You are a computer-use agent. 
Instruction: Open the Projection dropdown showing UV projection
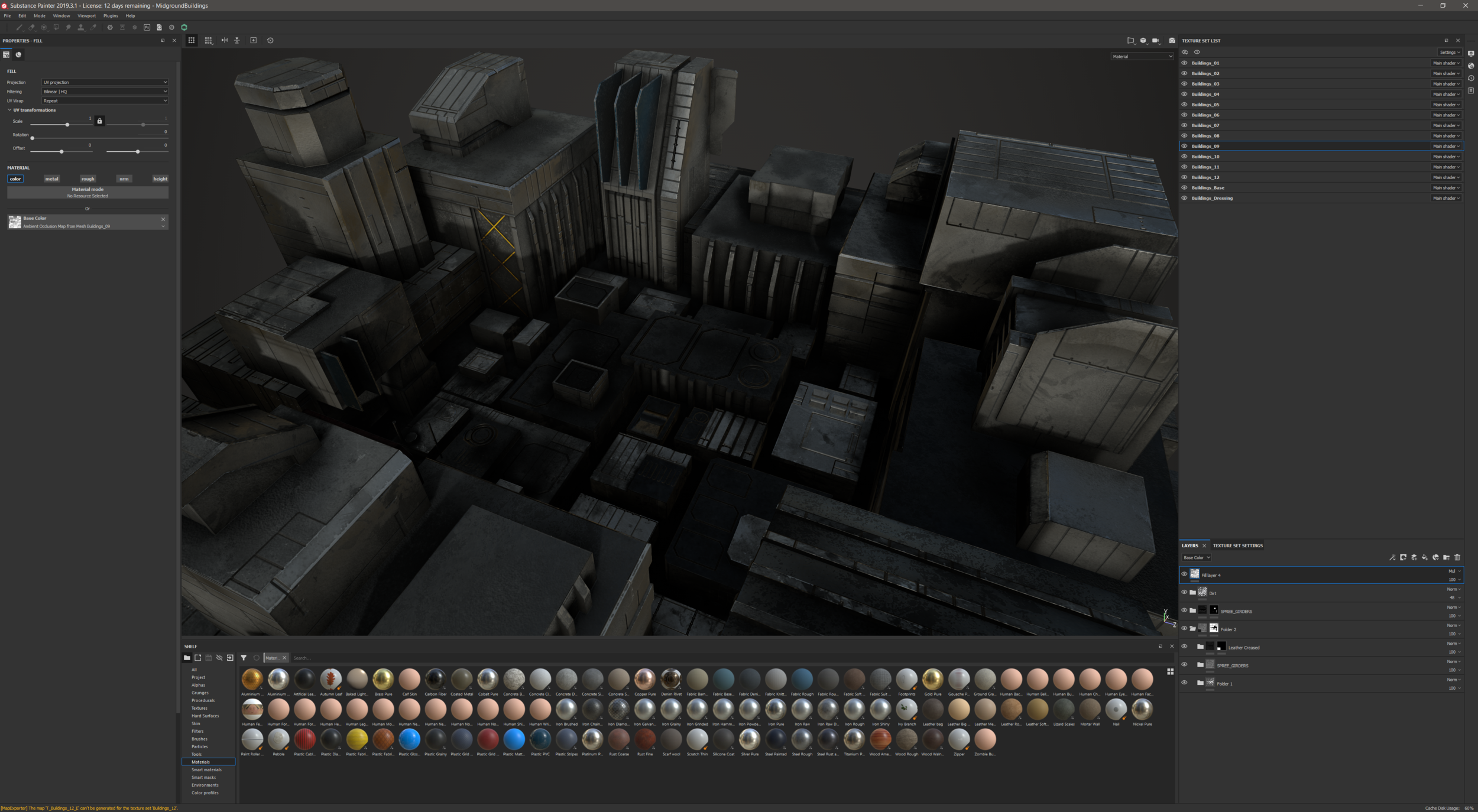point(105,82)
